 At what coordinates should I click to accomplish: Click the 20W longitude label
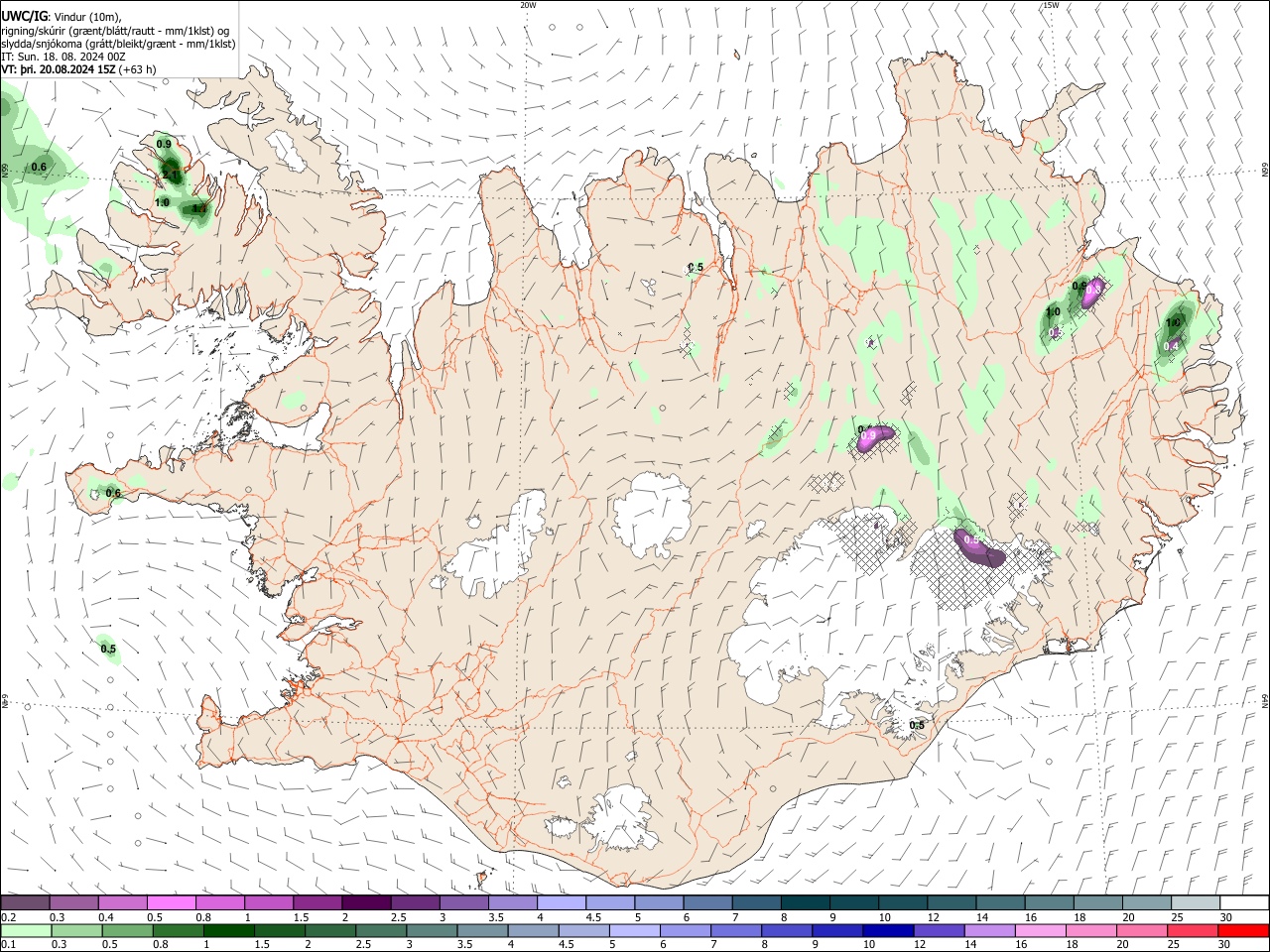pyautogui.click(x=528, y=5)
